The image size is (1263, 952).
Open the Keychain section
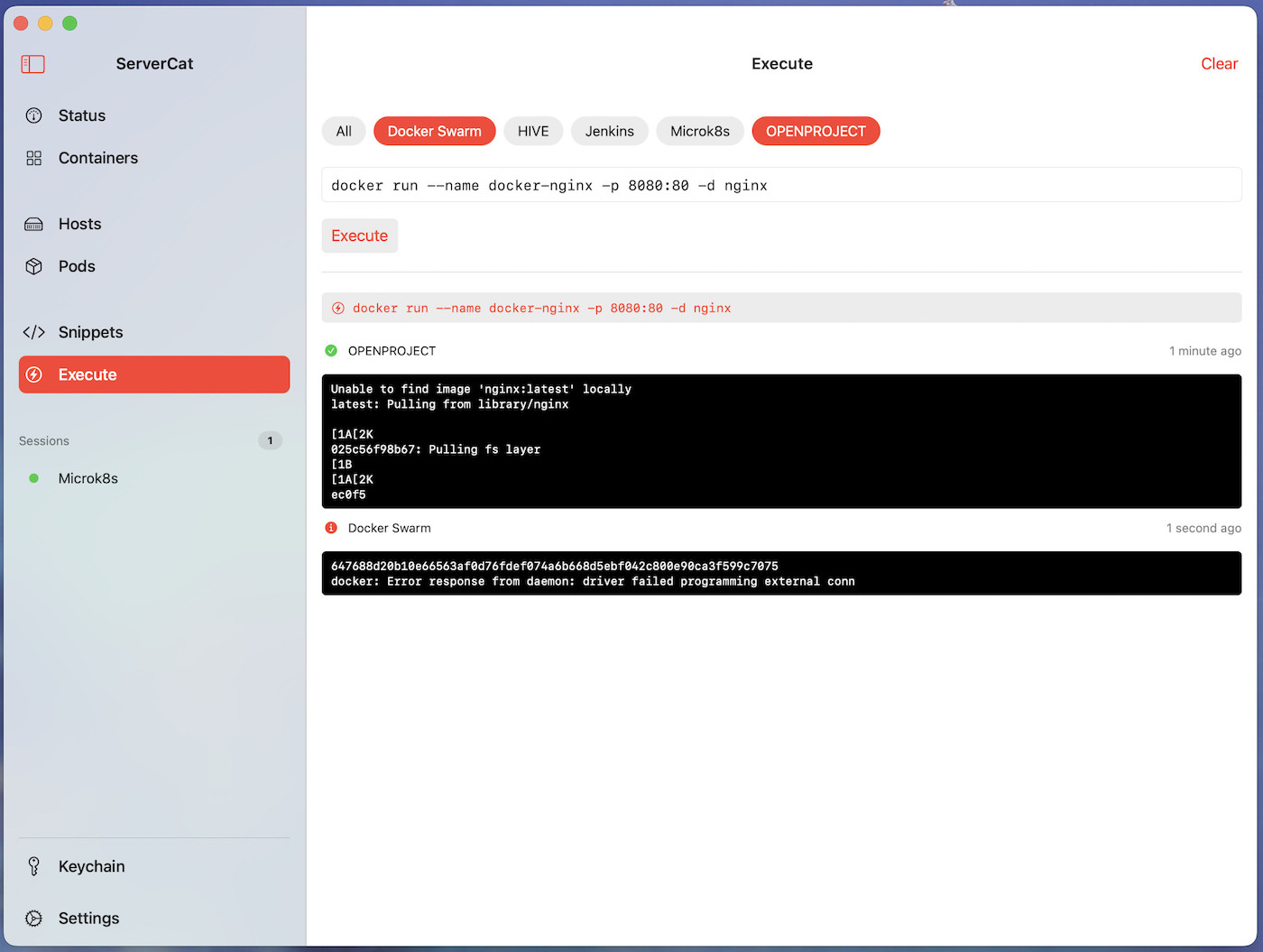[x=92, y=866]
